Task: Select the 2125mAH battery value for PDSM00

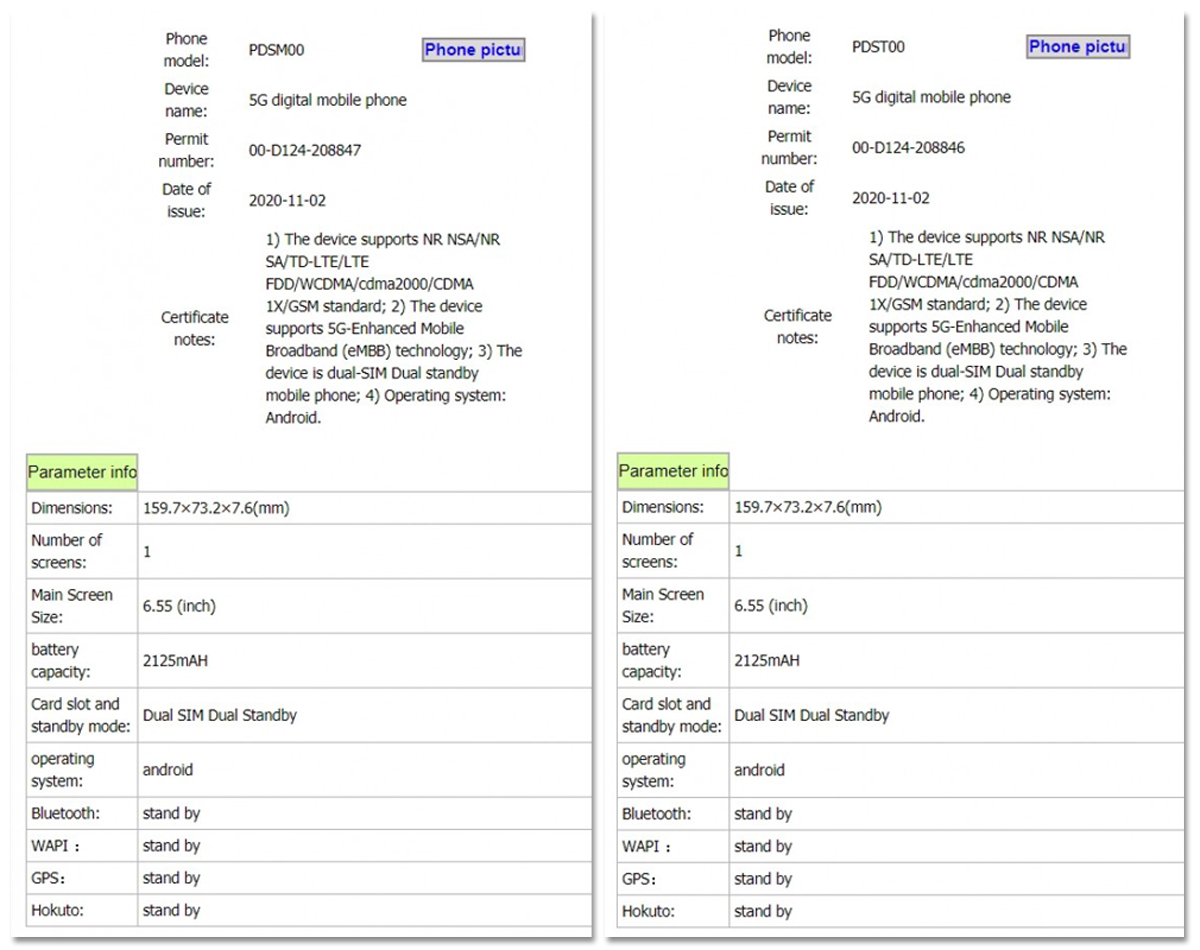Action: (x=175, y=661)
